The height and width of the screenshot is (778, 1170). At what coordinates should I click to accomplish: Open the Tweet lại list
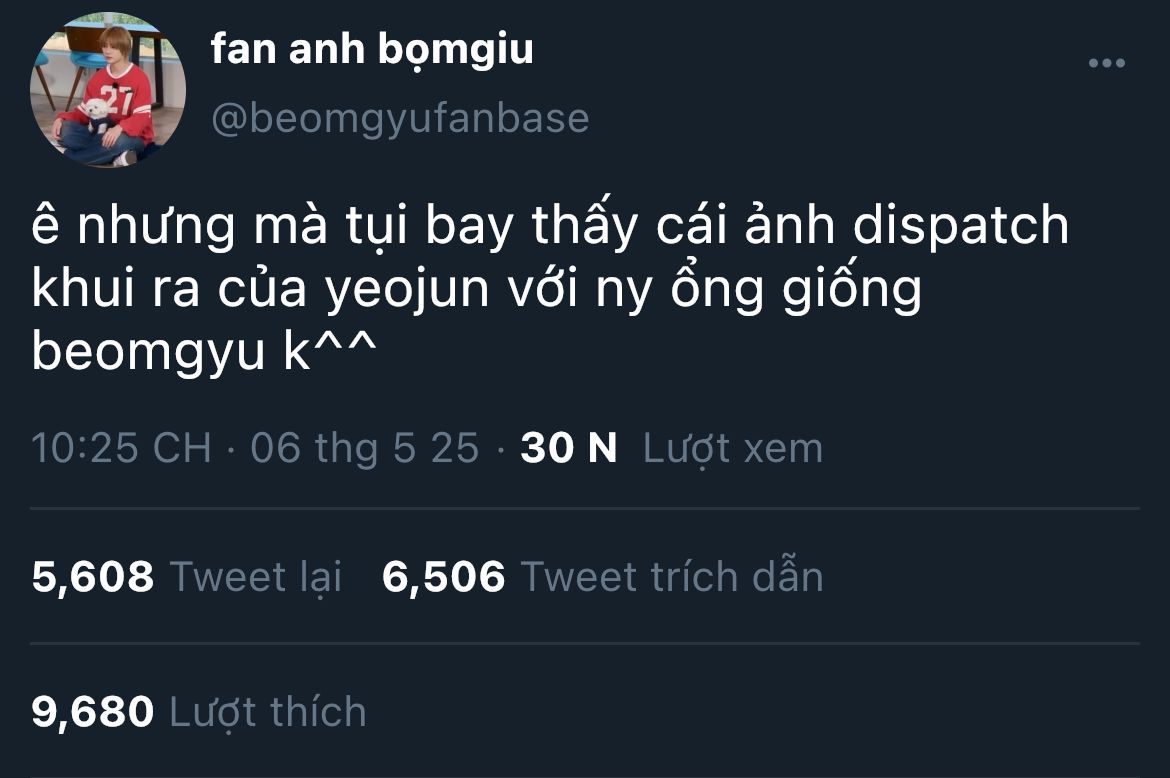tap(256, 577)
